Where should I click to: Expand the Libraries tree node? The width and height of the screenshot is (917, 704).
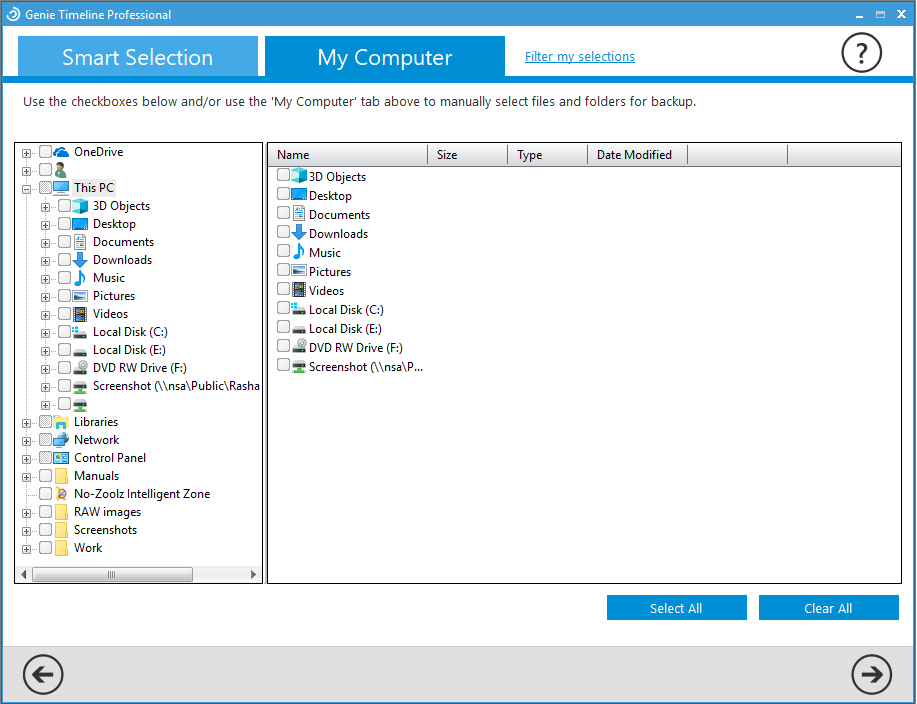(26, 423)
